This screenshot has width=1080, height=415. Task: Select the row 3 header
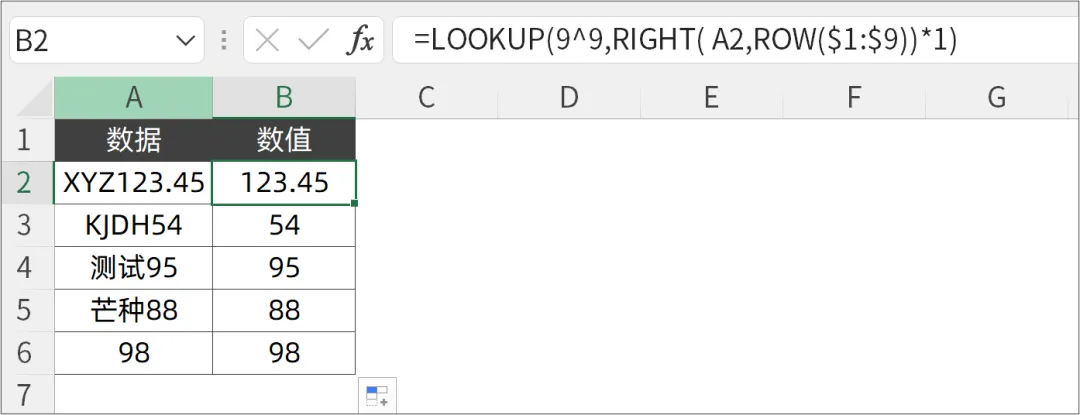[x=26, y=225]
